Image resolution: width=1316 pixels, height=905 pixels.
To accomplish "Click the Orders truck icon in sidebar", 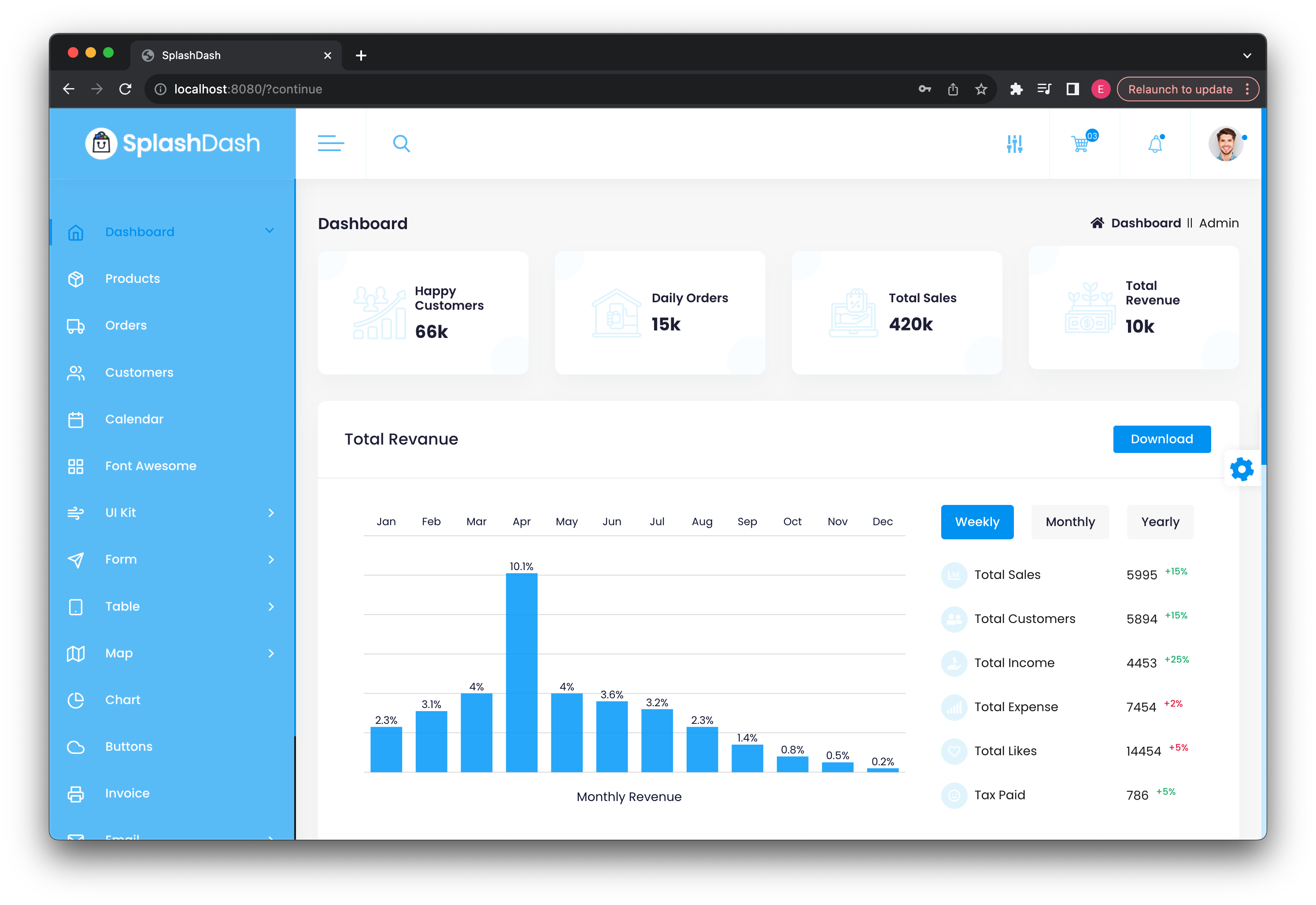I will pos(75,326).
